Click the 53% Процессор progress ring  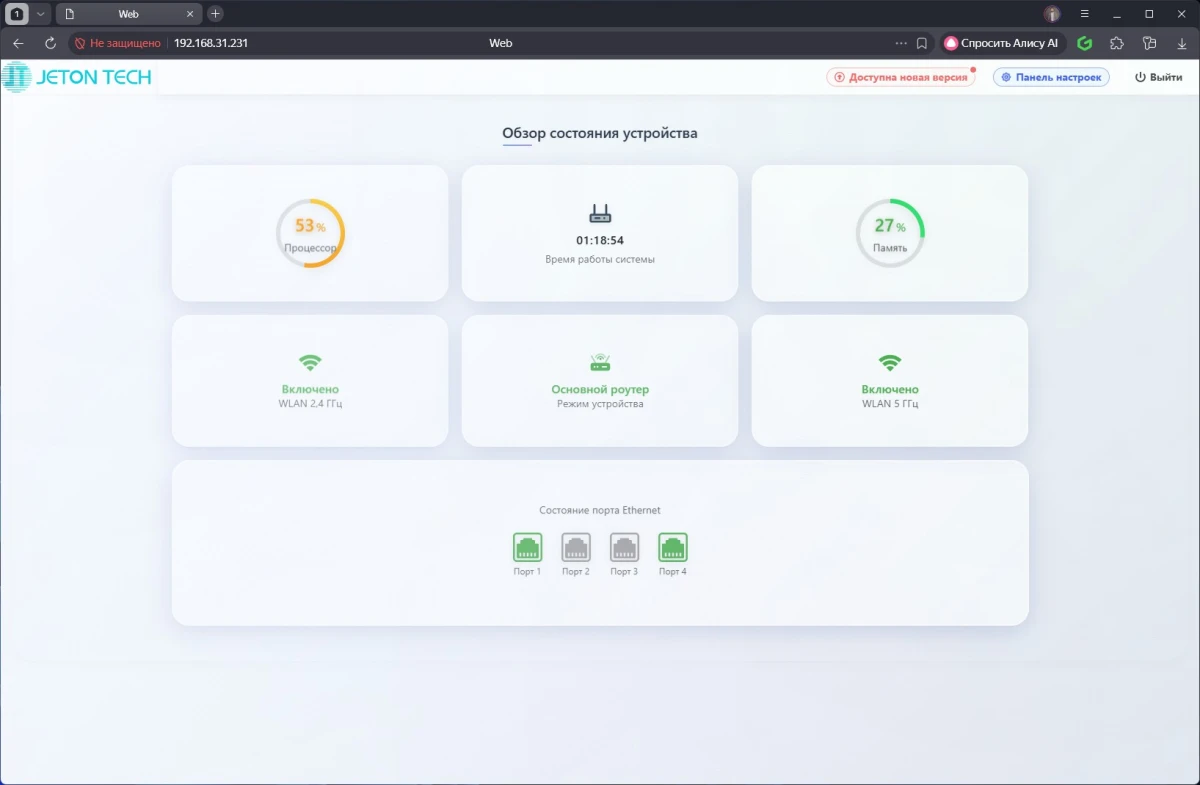(x=309, y=232)
